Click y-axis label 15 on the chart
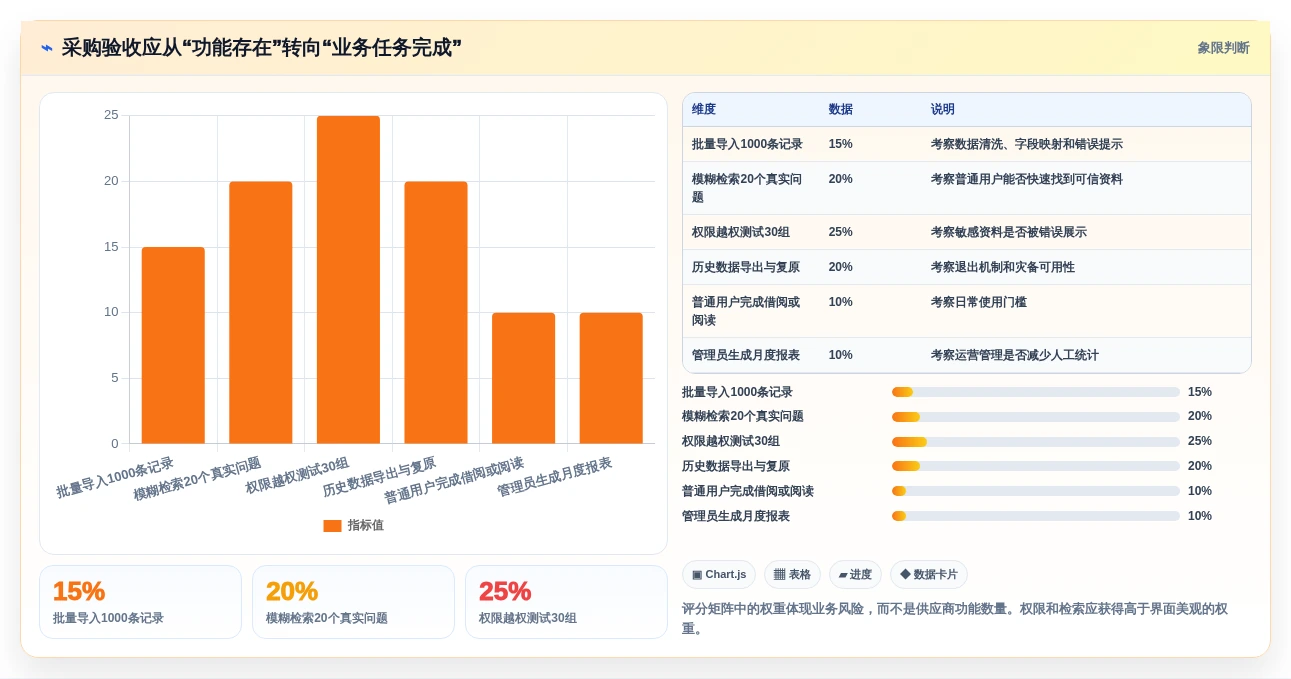 tap(111, 247)
